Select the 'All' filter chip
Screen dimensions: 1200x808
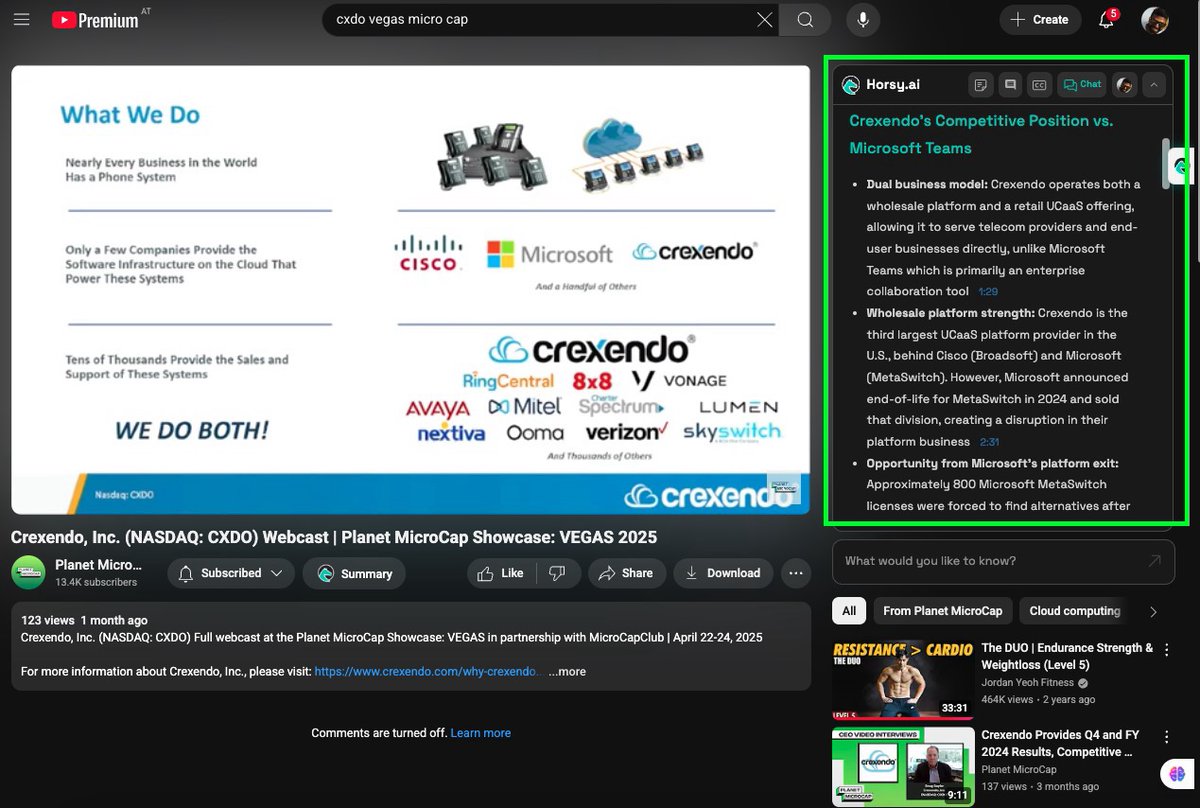click(x=849, y=611)
